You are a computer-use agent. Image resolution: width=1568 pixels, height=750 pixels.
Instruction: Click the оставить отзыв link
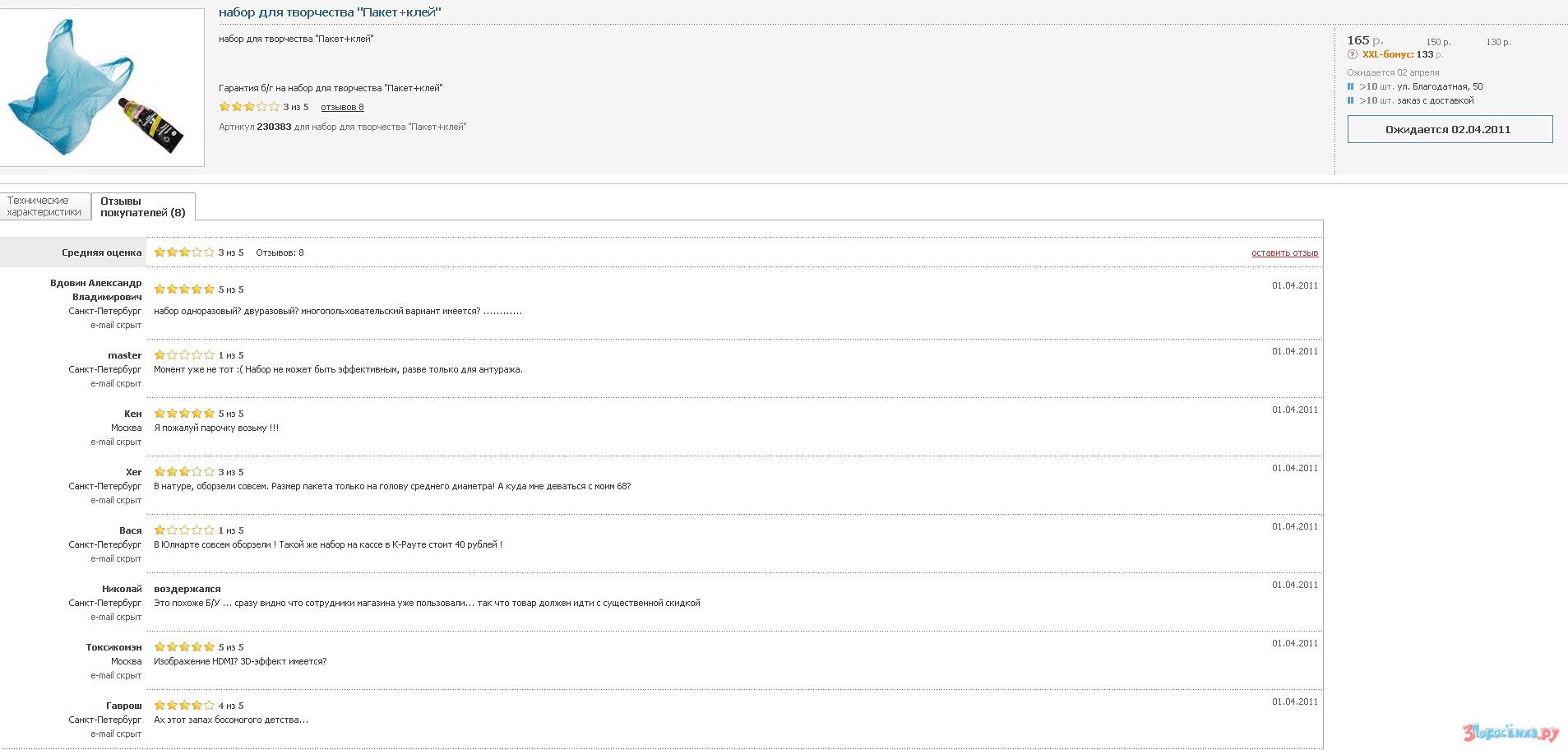pyautogui.click(x=1284, y=253)
